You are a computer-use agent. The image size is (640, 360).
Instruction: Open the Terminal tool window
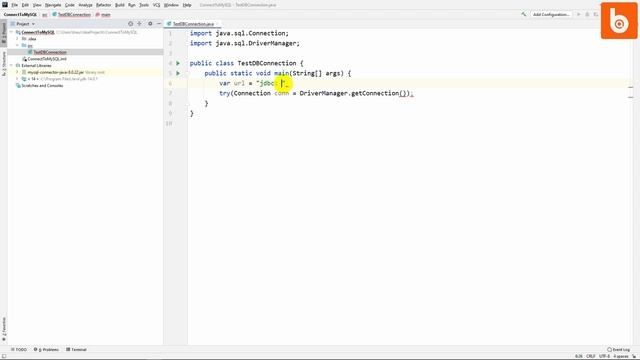(76, 350)
